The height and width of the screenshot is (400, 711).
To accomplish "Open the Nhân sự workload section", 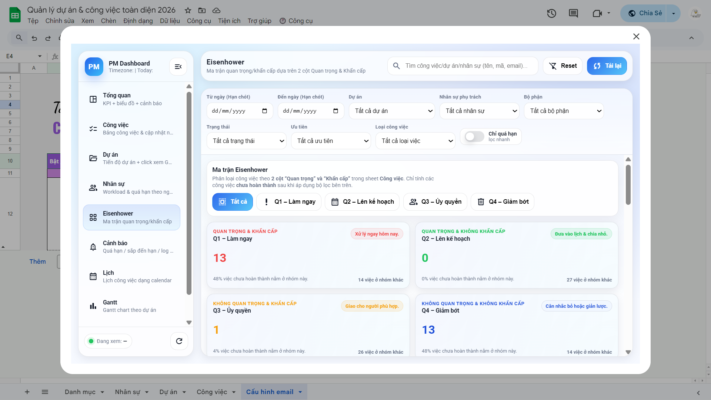I will [130, 187].
